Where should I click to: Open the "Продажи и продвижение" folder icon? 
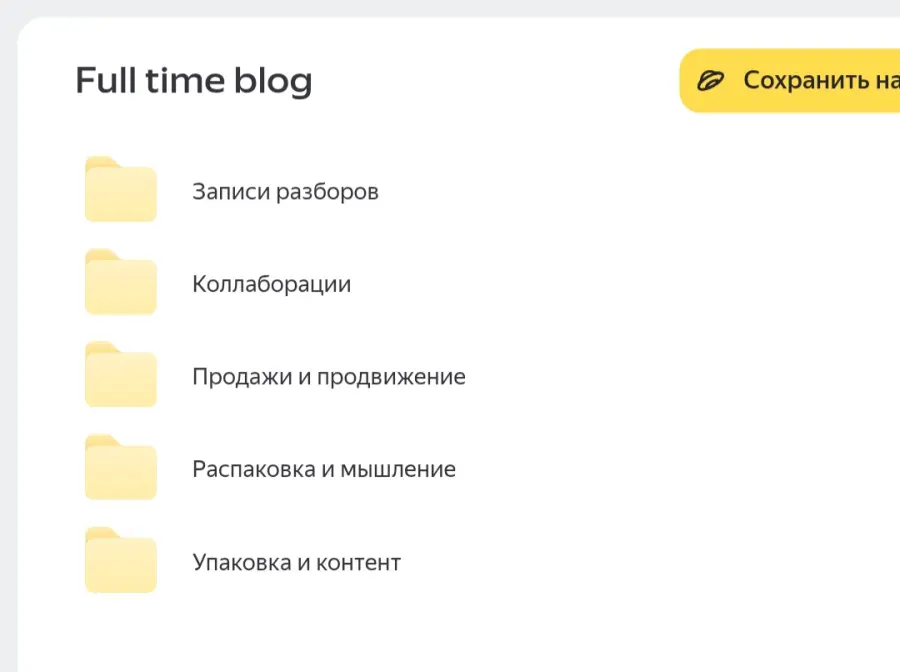click(120, 375)
